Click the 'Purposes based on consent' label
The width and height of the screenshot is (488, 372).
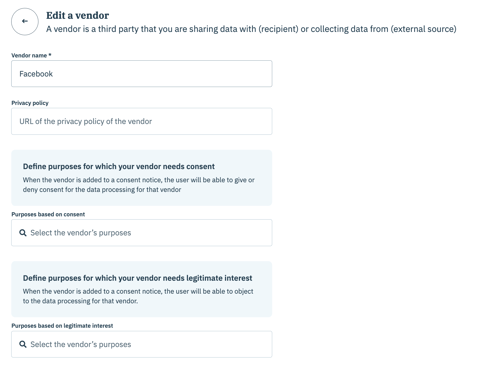click(48, 214)
